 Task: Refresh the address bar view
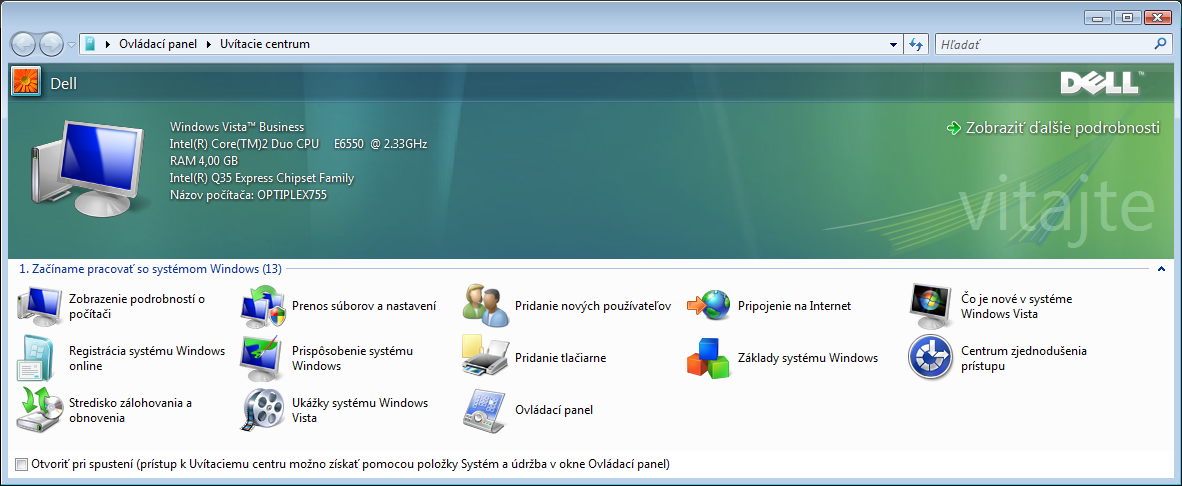[916, 44]
